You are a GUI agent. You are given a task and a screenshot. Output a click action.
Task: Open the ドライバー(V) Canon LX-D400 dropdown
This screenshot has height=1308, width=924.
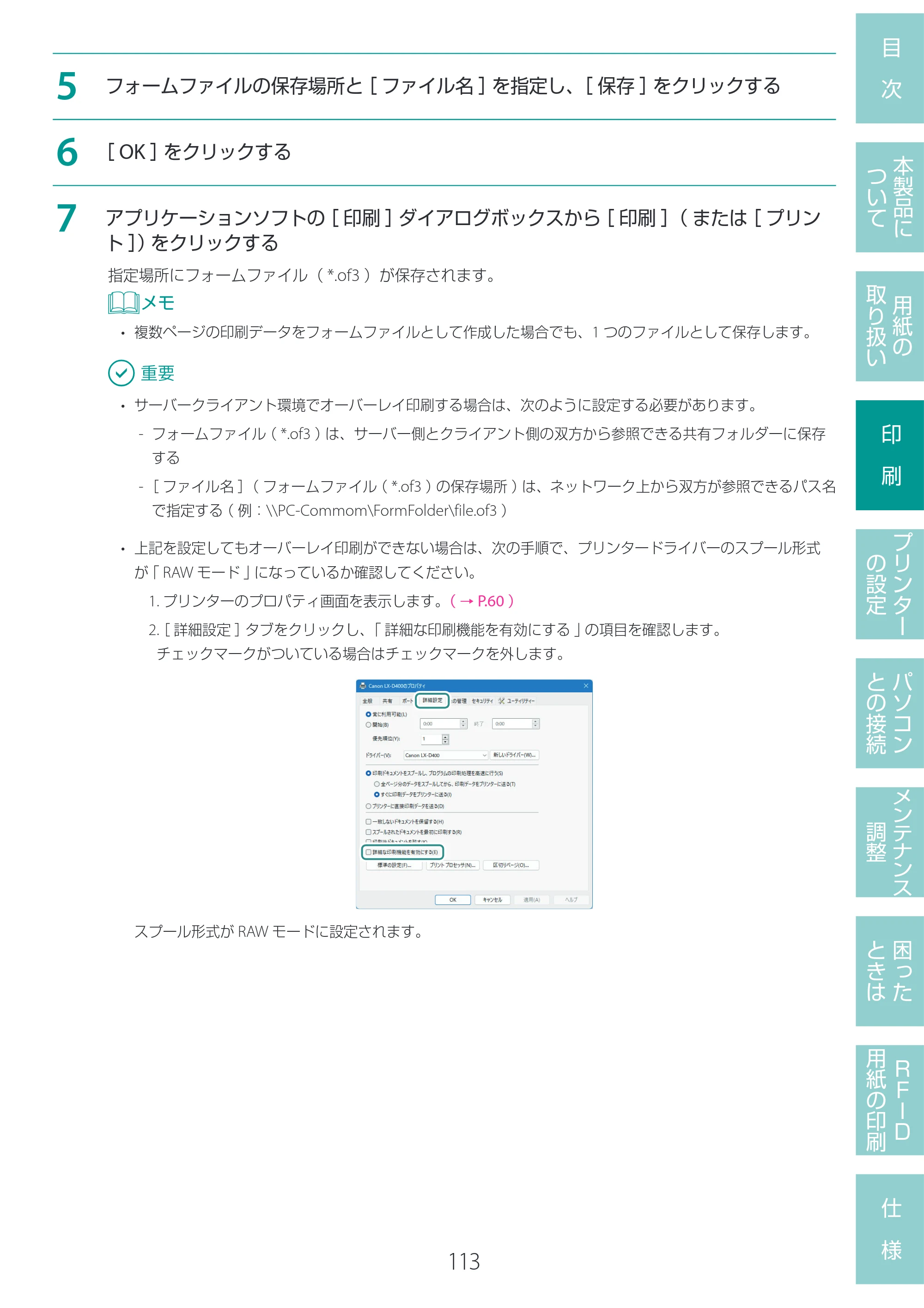click(x=446, y=755)
